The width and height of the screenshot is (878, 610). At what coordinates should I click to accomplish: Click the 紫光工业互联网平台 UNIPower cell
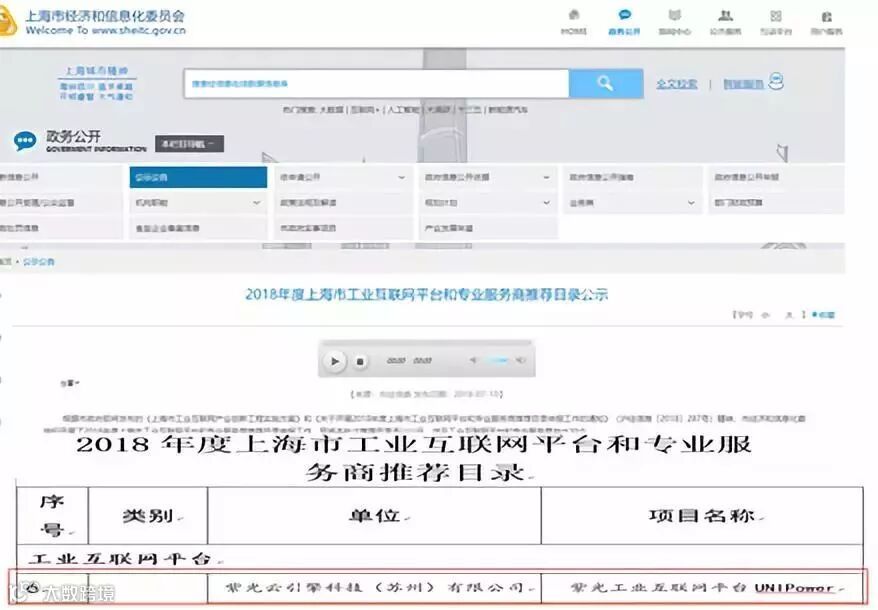coord(702,588)
